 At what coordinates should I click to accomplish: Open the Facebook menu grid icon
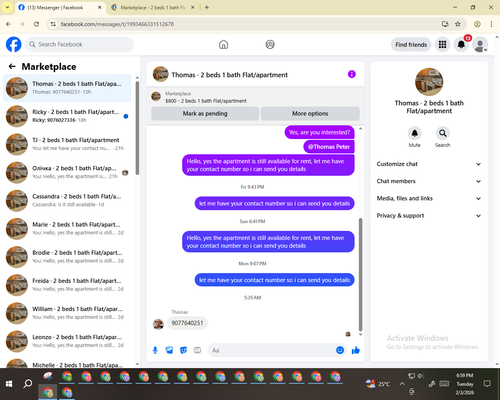point(442,44)
